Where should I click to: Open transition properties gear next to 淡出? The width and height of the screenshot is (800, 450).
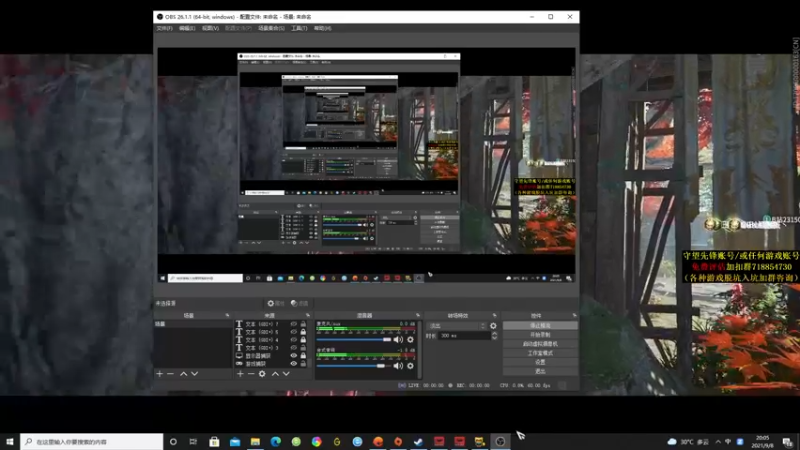[x=493, y=326]
